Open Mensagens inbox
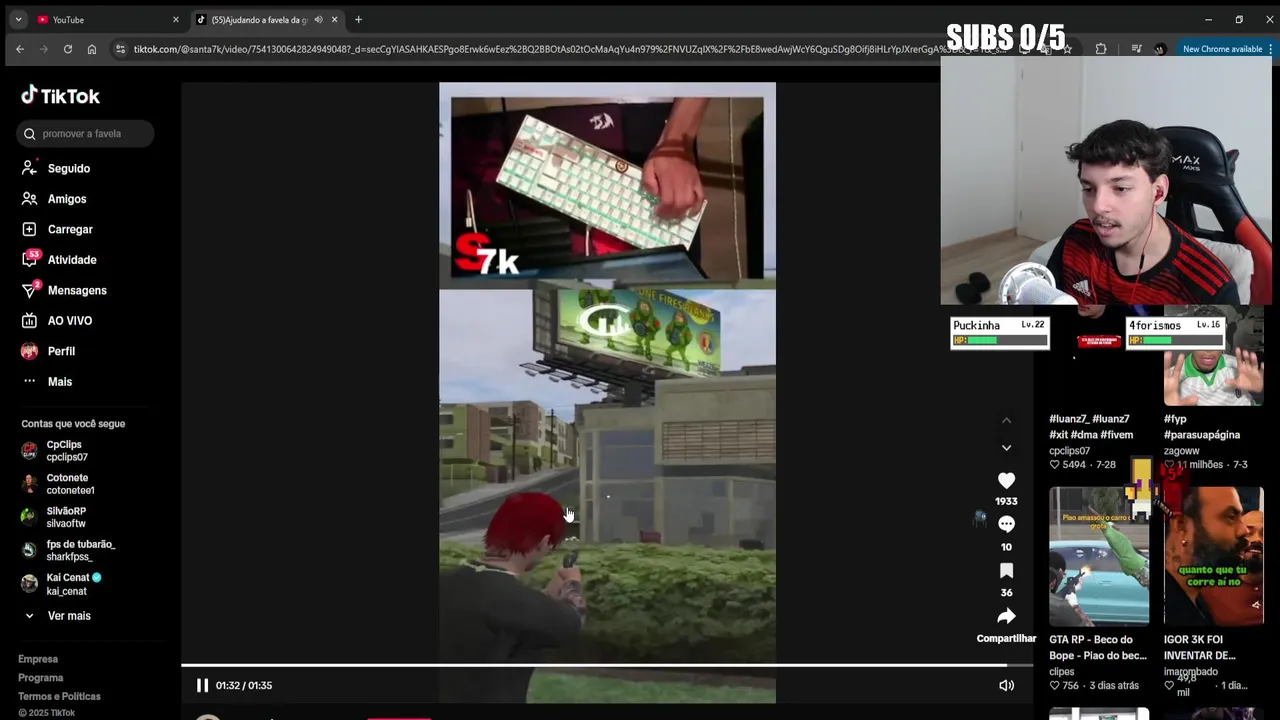Viewport: 1280px width, 720px height. (x=77, y=290)
